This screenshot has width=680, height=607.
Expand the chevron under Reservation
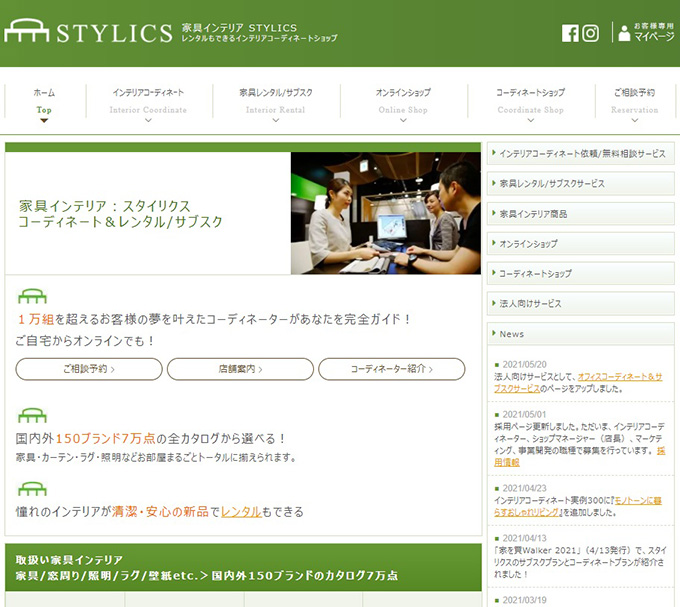[634, 121]
